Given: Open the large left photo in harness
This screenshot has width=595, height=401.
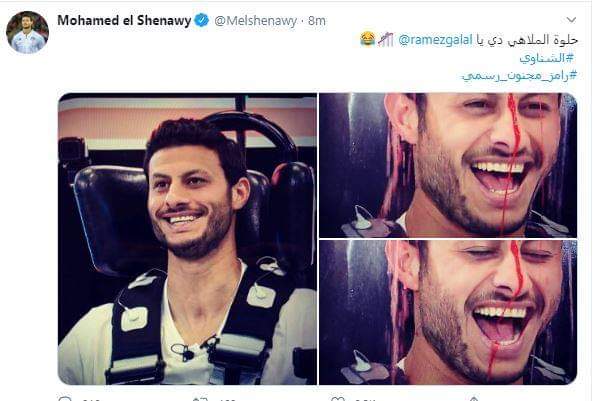Looking at the screenshot, I should 187,239.
